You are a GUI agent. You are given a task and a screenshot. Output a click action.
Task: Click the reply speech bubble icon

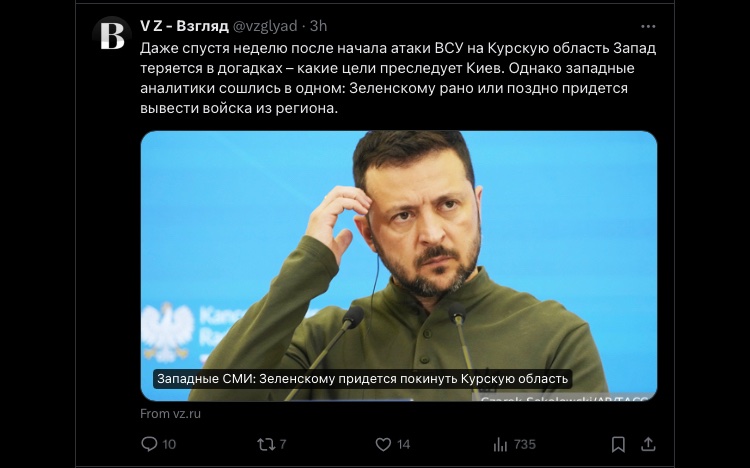[149, 444]
